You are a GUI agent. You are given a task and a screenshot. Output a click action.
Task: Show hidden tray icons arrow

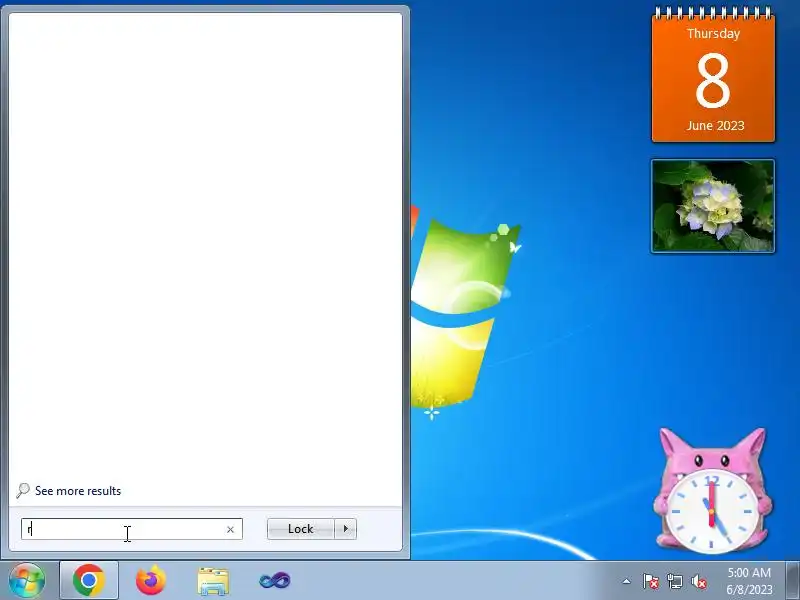click(627, 581)
